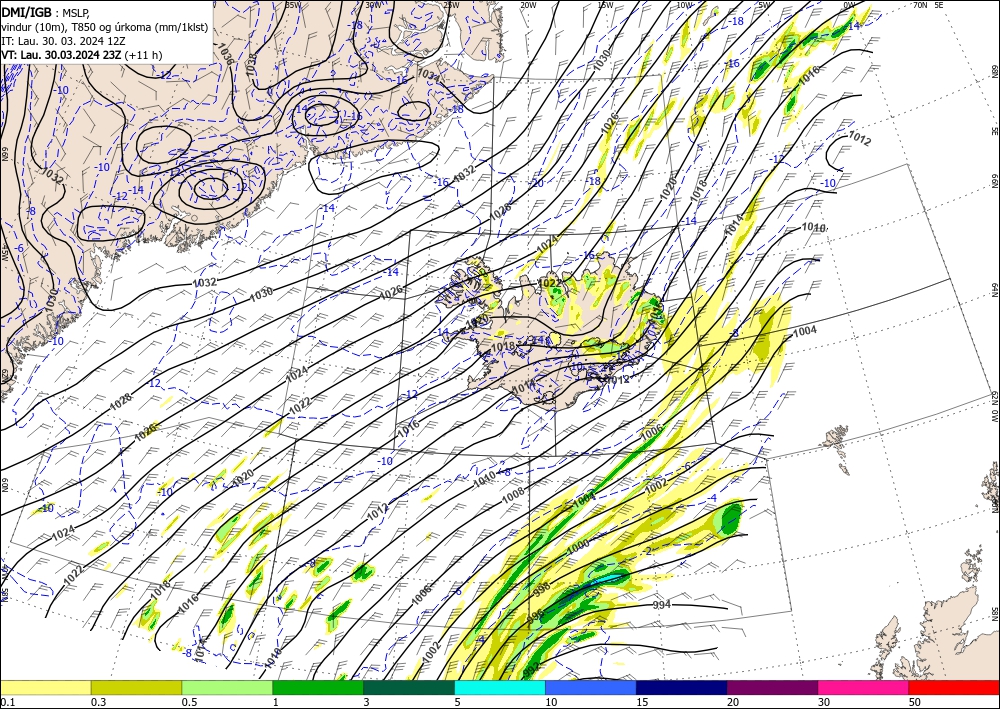Click the '996' isobar label

[x=535, y=616]
